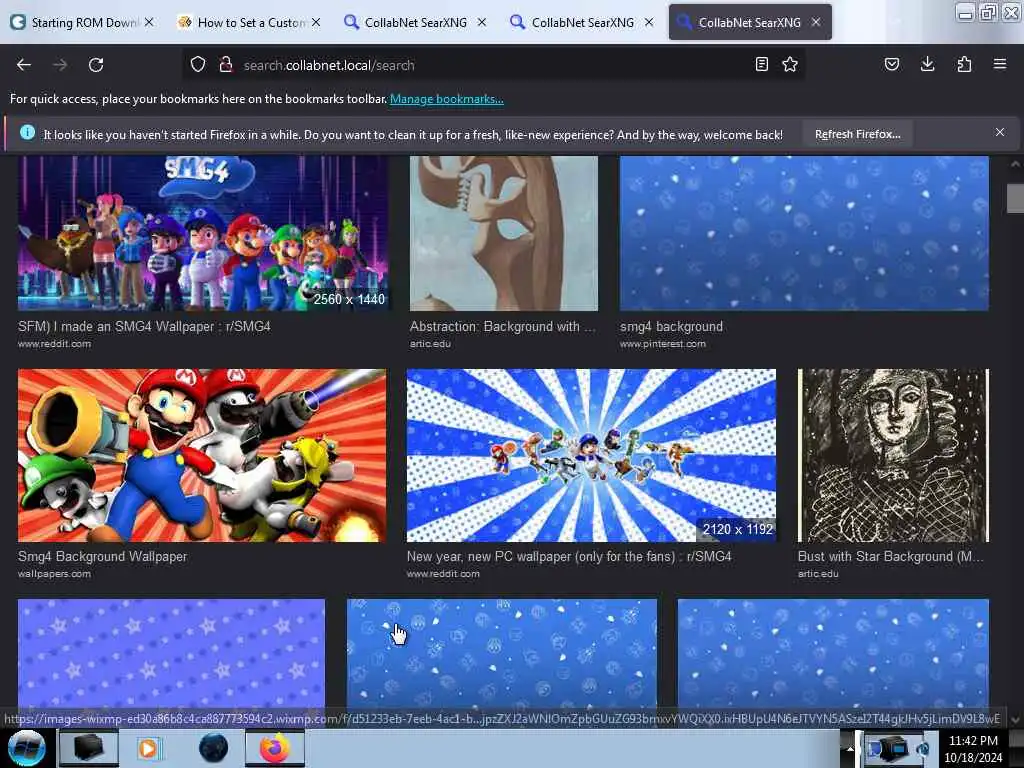Switch to the second CollabNet SearXNG tab
This screenshot has height=768, width=1024.
tap(583, 22)
